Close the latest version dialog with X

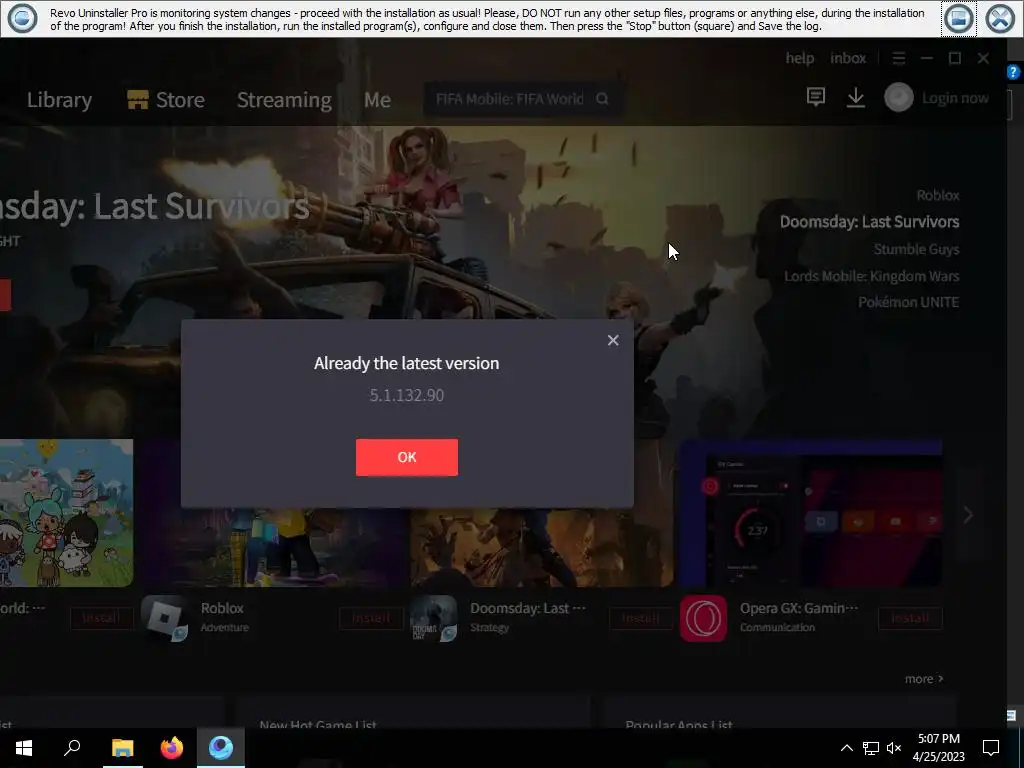pyautogui.click(x=613, y=340)
